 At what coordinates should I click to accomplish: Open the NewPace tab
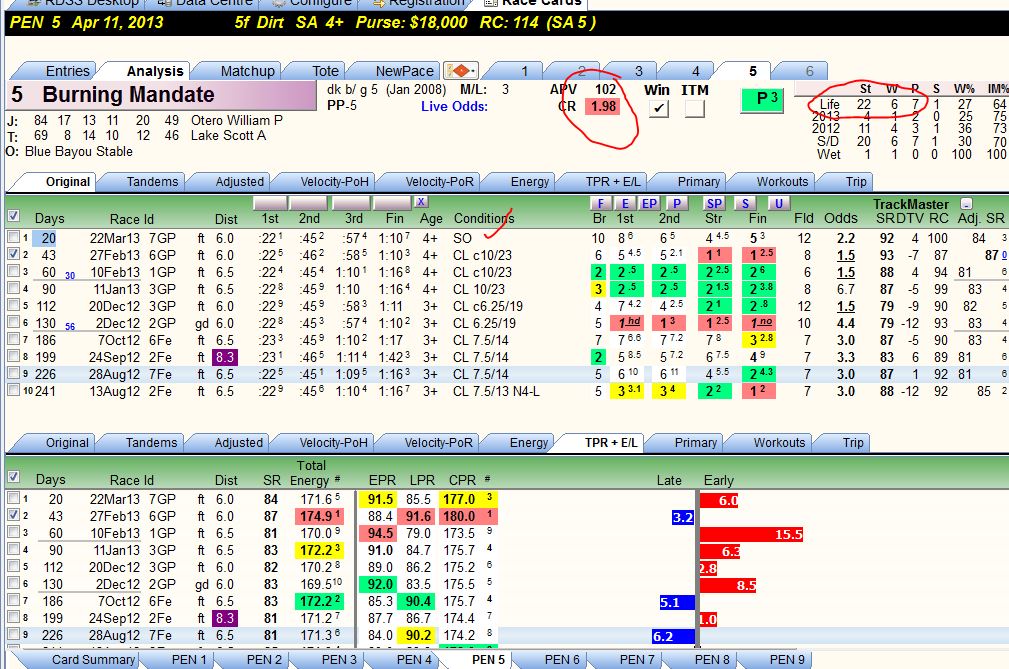(404, 71)
